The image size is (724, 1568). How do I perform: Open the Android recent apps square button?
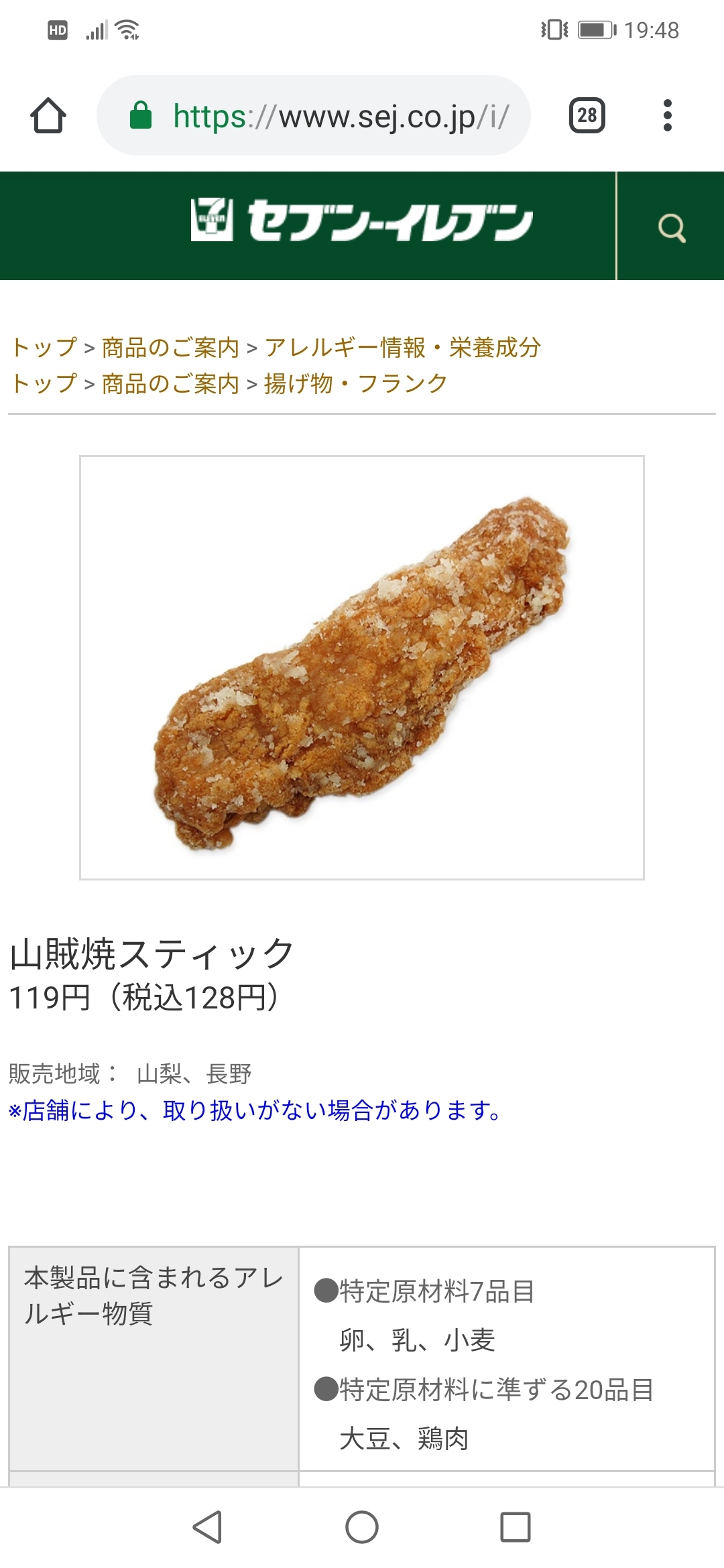tap(516, 1527)
